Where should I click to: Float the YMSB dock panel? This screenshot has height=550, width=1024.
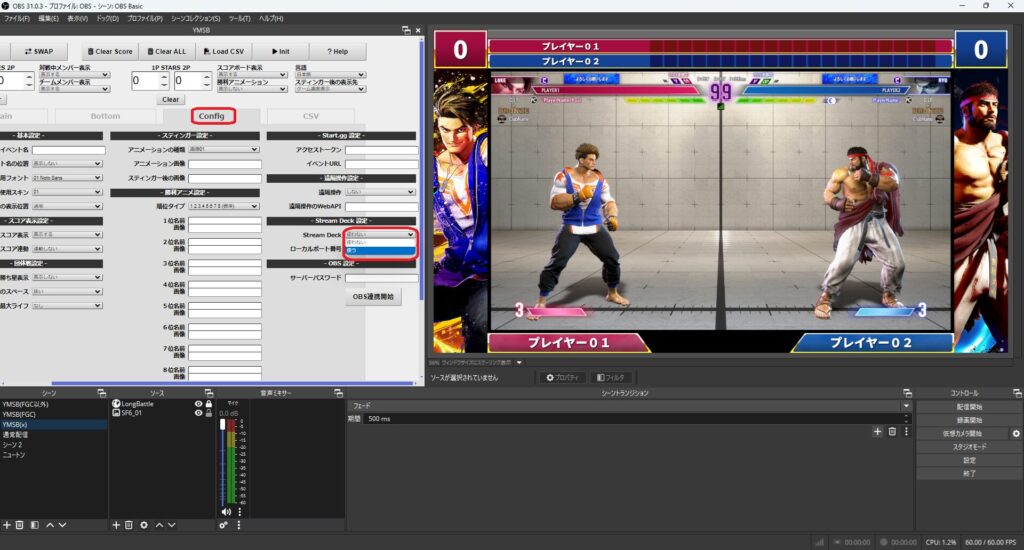pos(406,30)
